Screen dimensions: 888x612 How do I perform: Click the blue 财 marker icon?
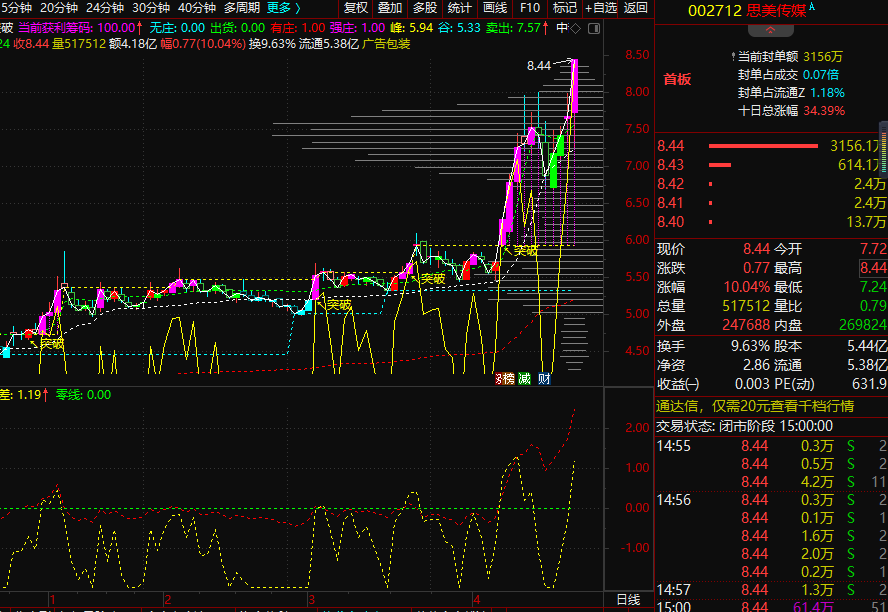pyautogui.click(x=544, y=379)
